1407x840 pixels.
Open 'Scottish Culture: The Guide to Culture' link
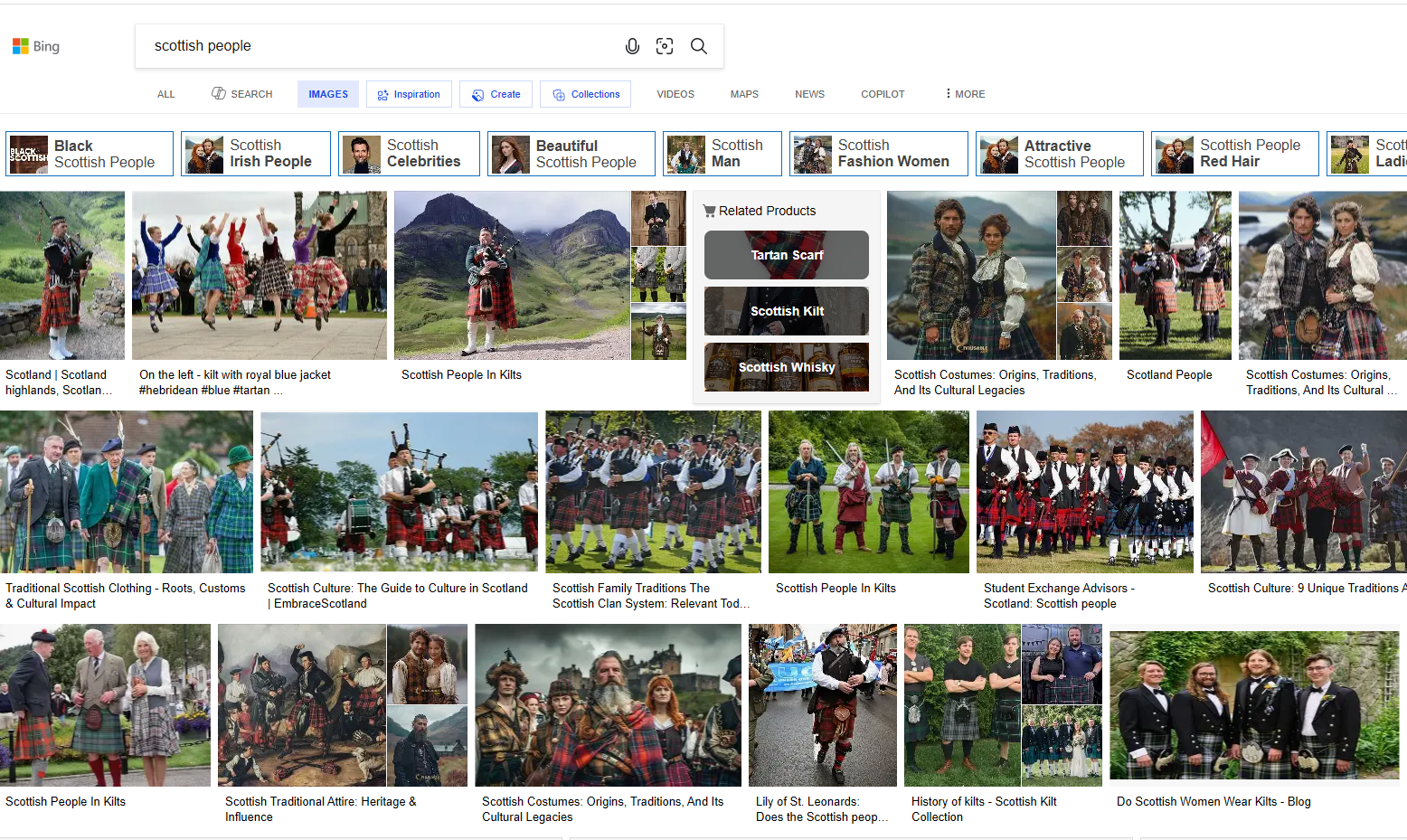click(398, 596)
